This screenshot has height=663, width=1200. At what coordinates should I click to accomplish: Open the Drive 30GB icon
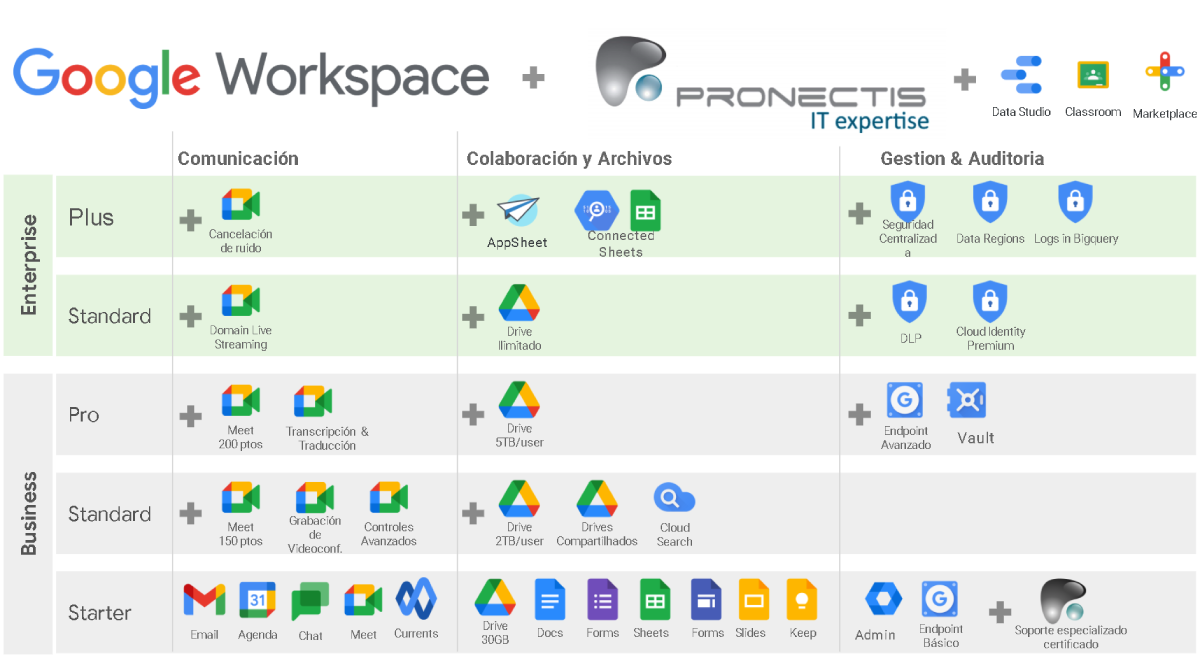tap(495, 598)
